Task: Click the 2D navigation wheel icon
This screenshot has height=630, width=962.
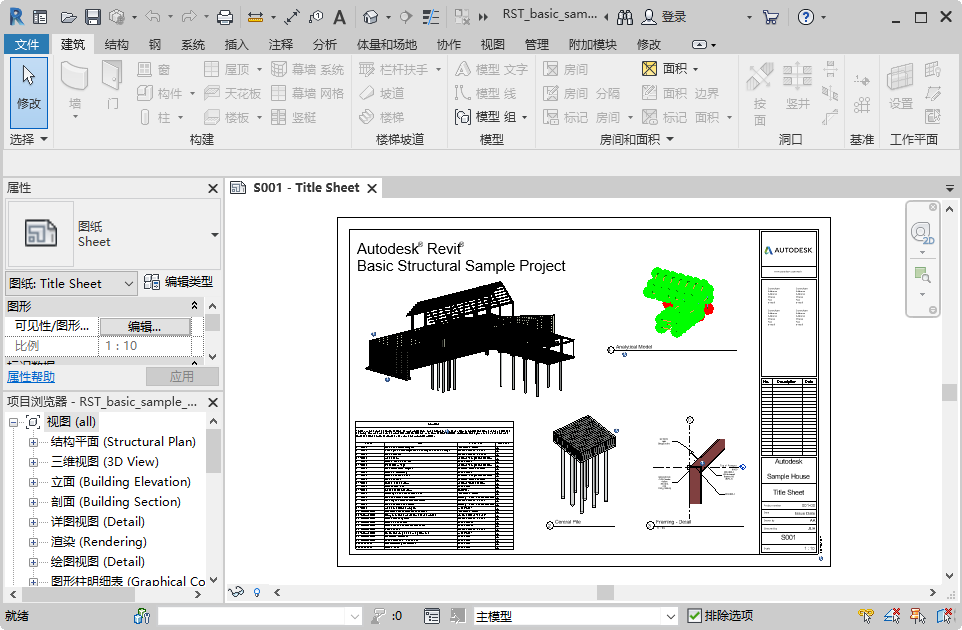Action: pyautogui.click(x=922, y=234)
